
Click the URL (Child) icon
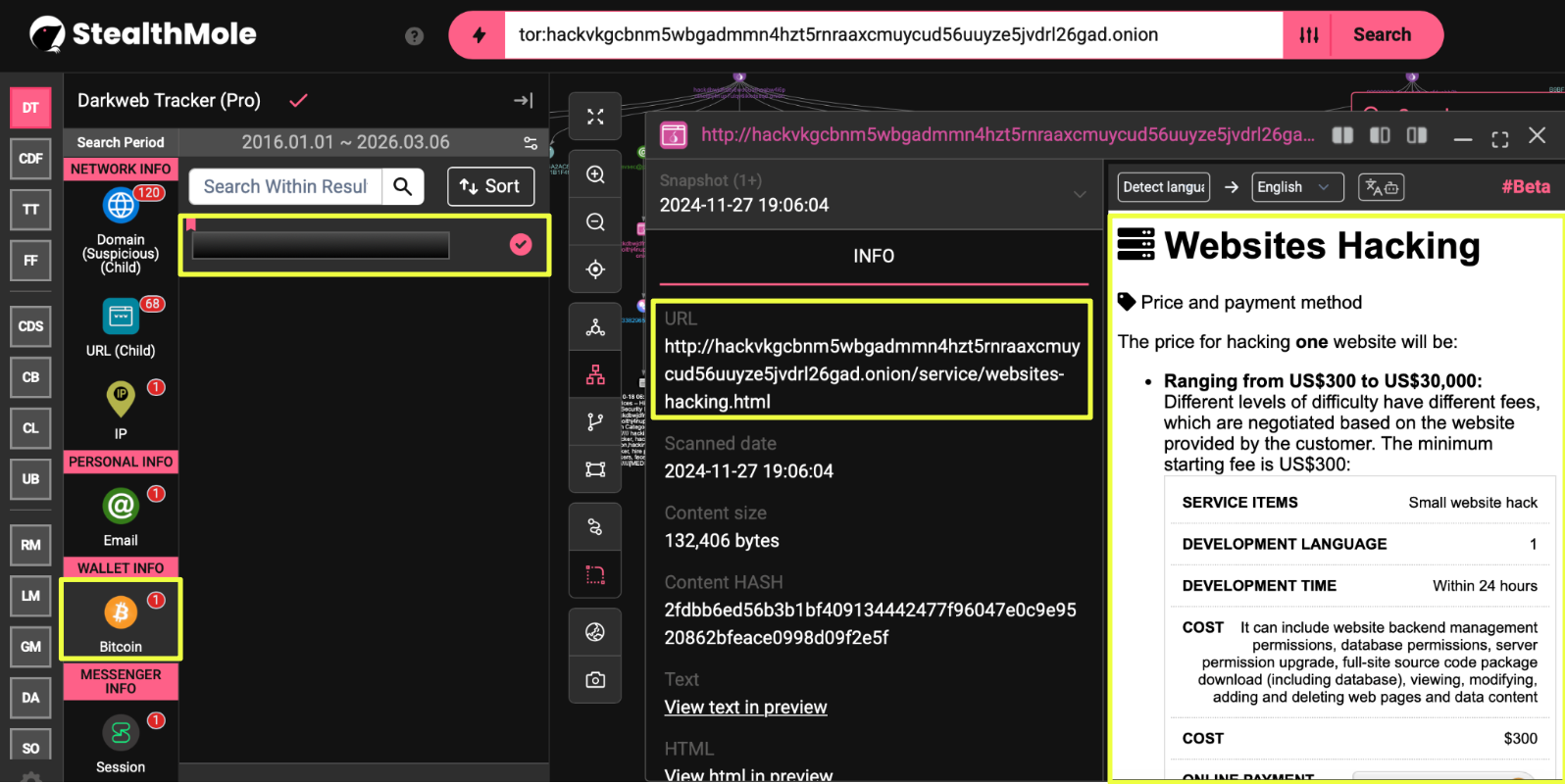point(121,318)
